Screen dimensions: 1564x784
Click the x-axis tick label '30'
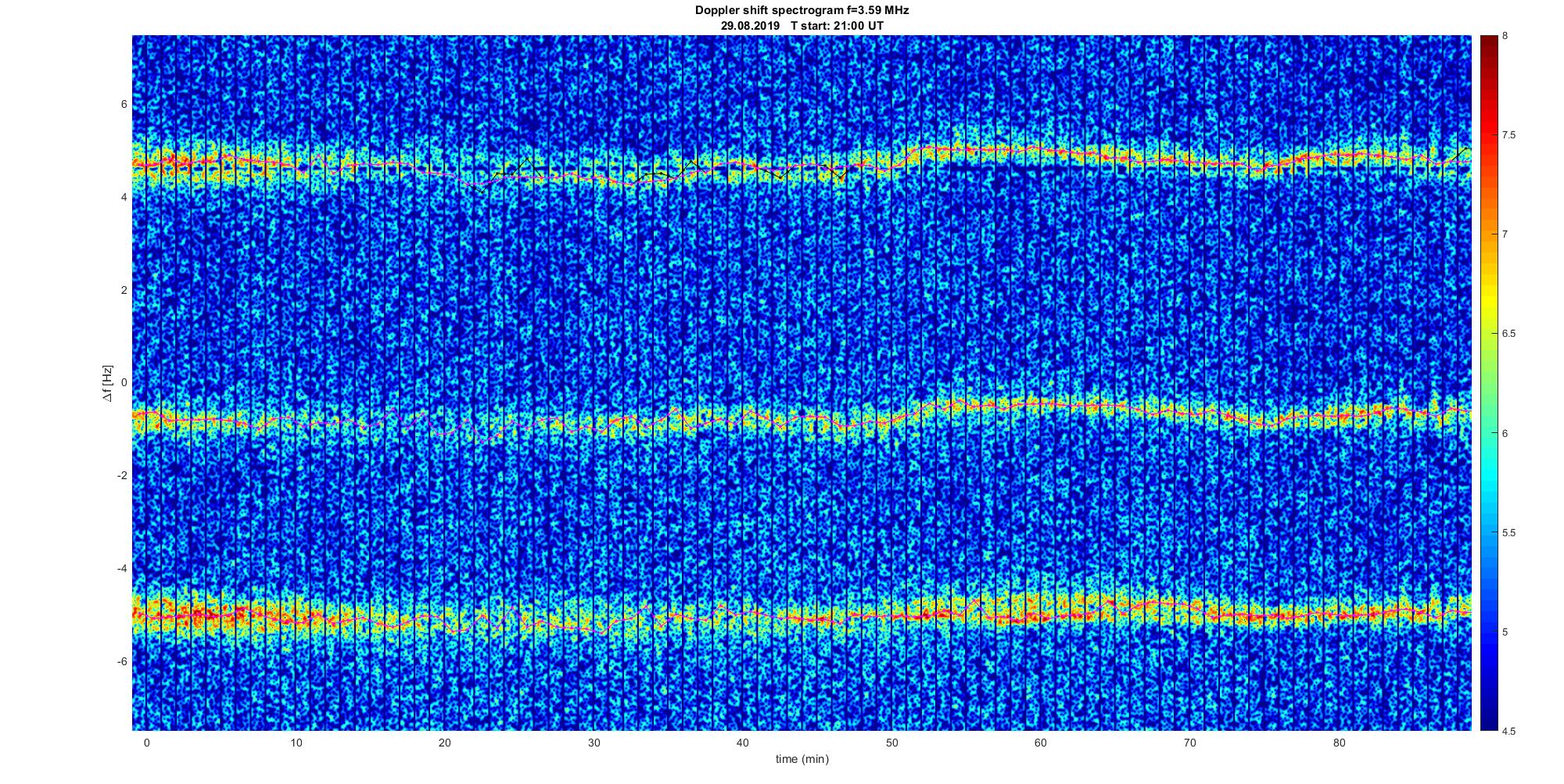[x=594, y=743]
